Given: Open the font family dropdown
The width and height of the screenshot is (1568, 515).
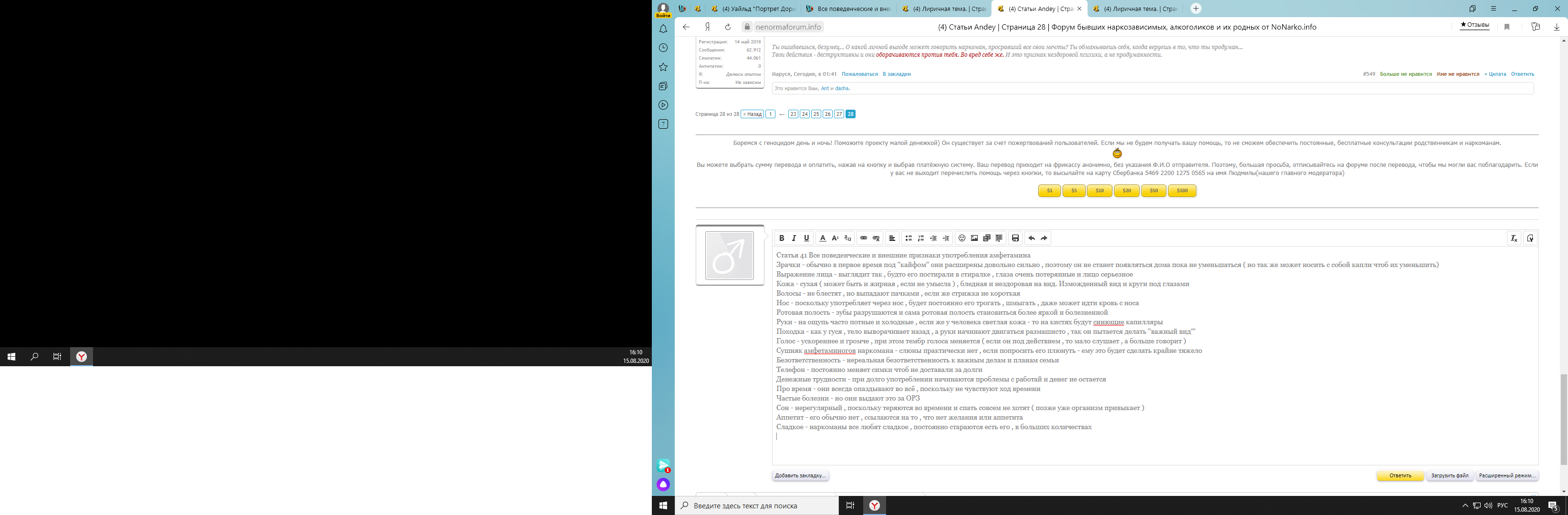Looking at the screenshot, I should (x=847, y=238).
